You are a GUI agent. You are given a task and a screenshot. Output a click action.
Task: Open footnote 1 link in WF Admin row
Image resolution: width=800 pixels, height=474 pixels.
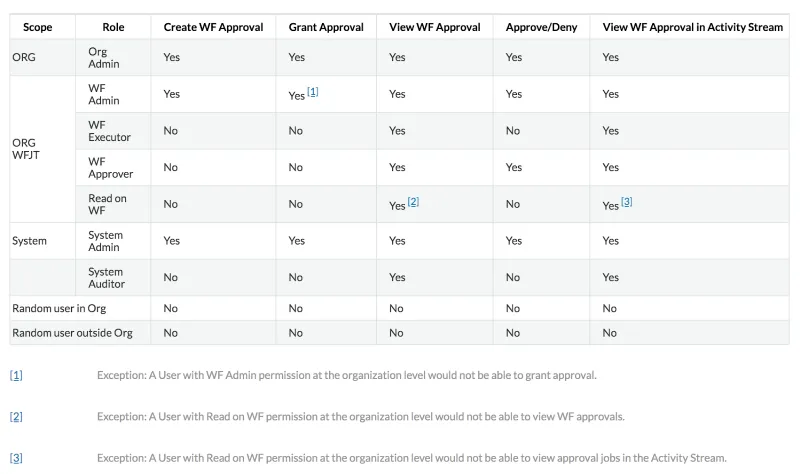click(x=313, y=92)
